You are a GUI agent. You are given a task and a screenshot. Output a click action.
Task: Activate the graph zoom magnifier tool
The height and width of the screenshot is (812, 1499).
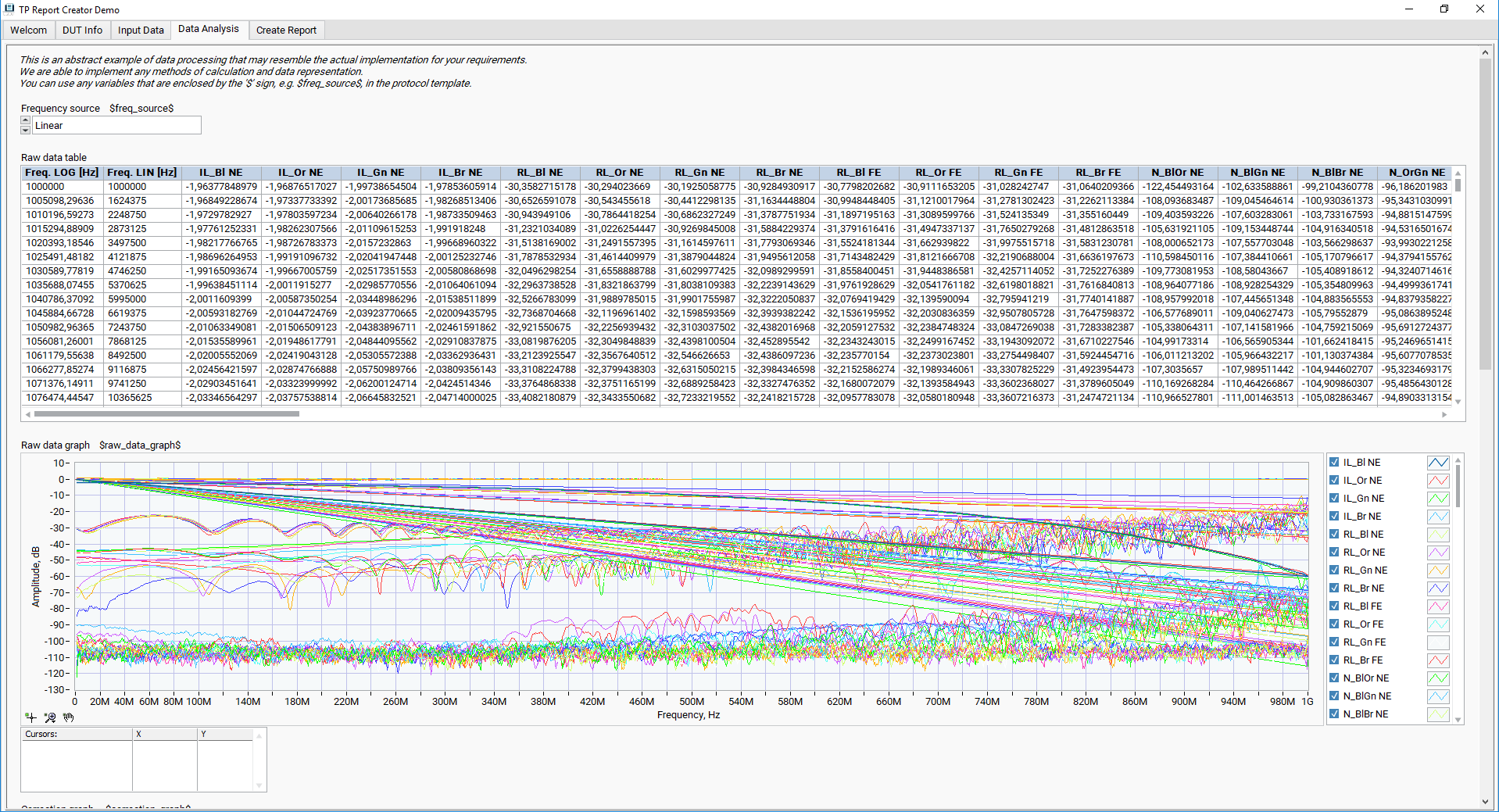(x=50, y=717)
